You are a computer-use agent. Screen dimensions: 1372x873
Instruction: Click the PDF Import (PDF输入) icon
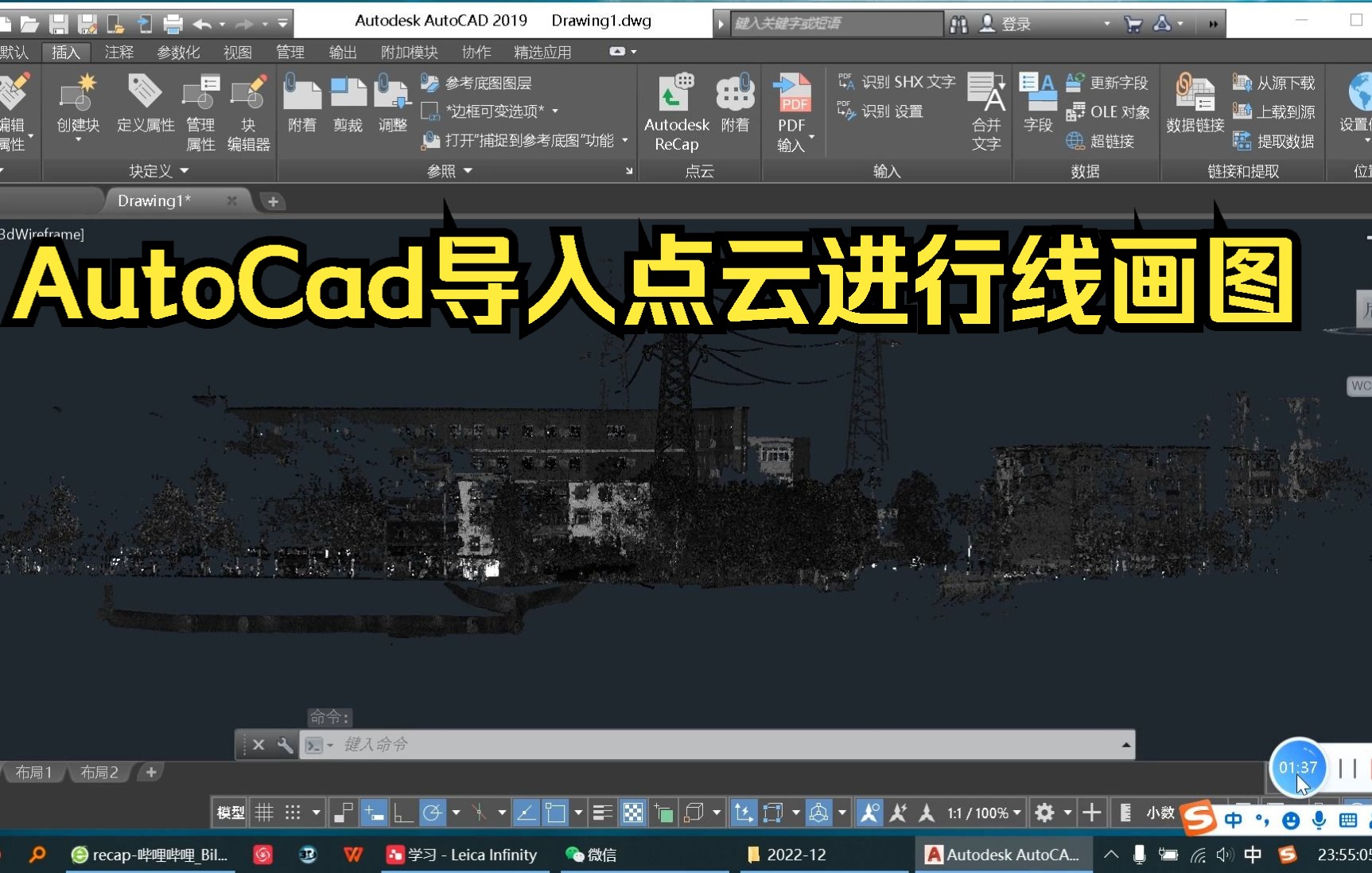pos(791,111)
